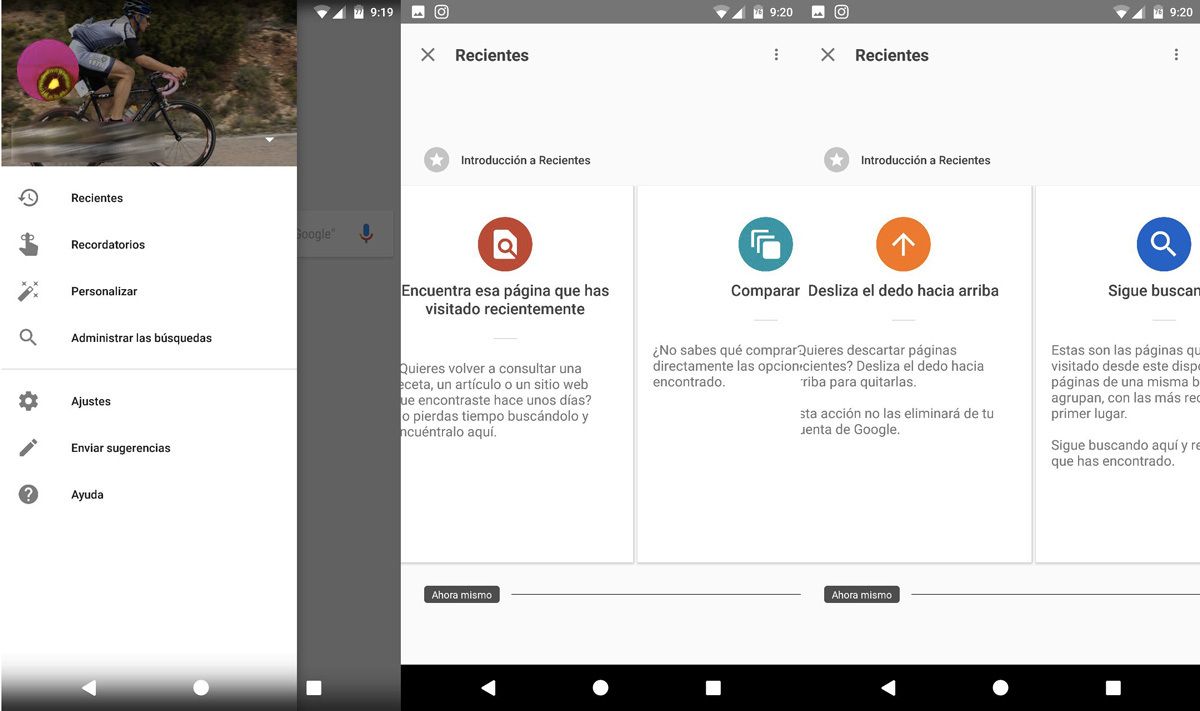Click the magic wand Personalizar icon

point(28,291)
